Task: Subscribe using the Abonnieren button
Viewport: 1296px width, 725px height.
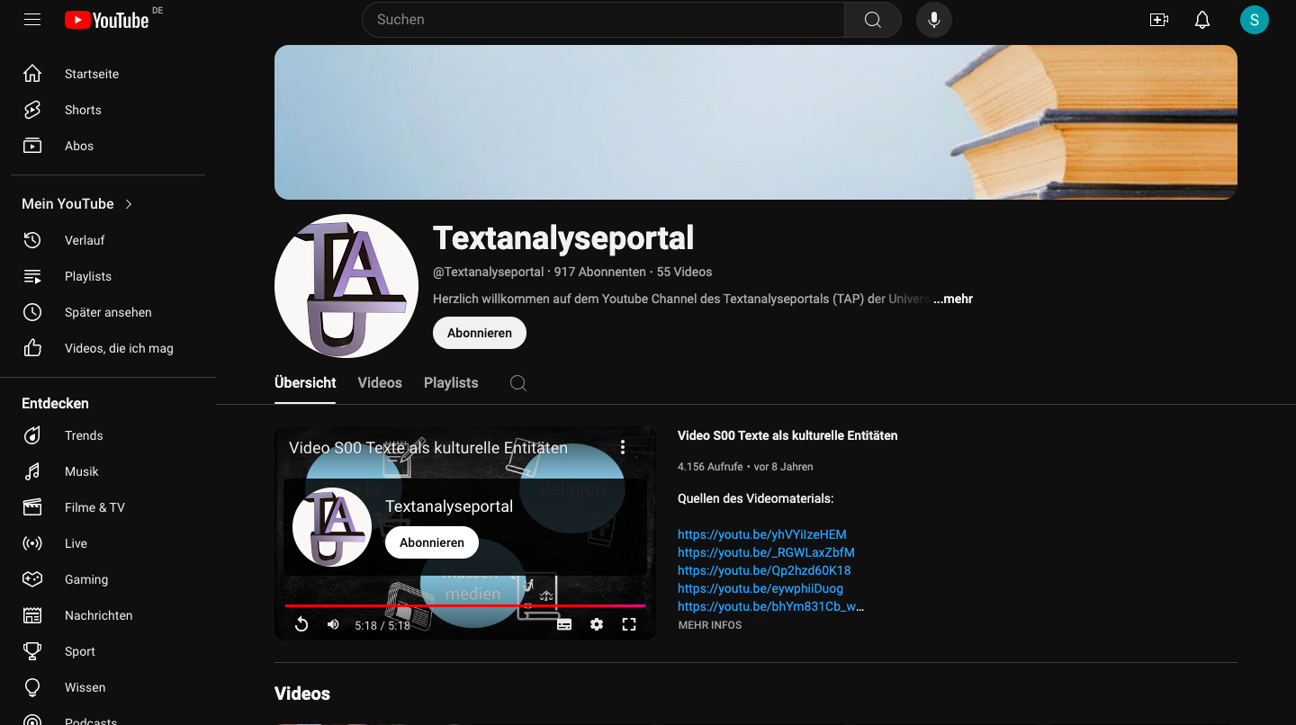Action: (479, 332)
